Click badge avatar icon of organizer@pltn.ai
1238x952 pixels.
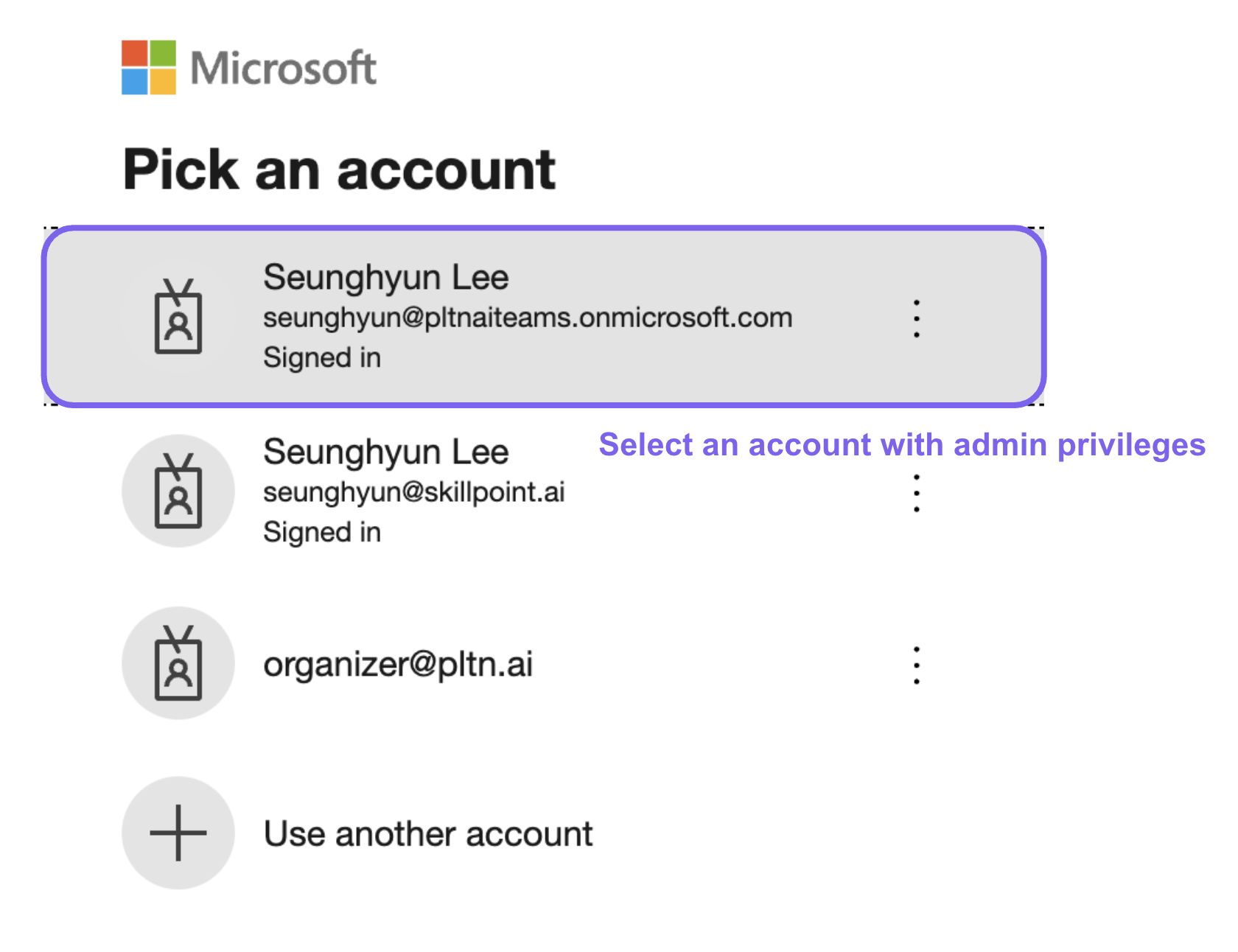point(178,663)
